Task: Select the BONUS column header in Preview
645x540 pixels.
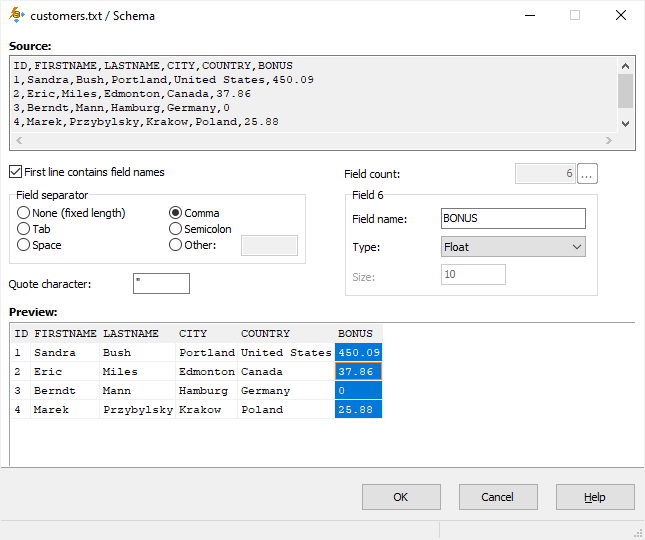Action: [358, 334]
